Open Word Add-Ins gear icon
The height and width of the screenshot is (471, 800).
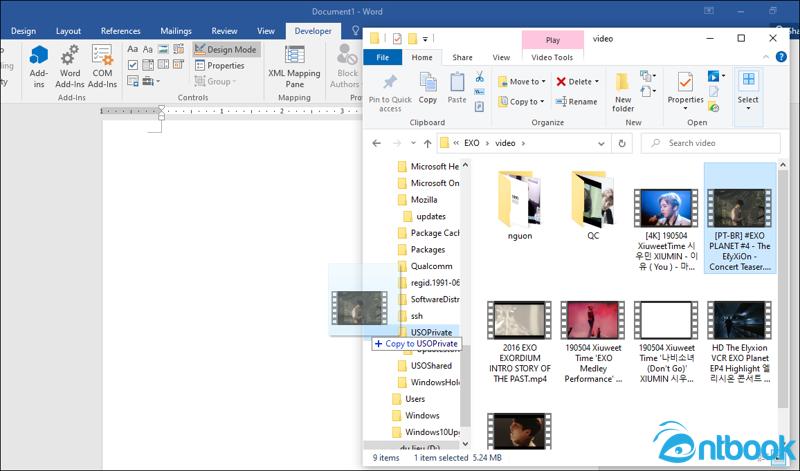pos(70,66)
